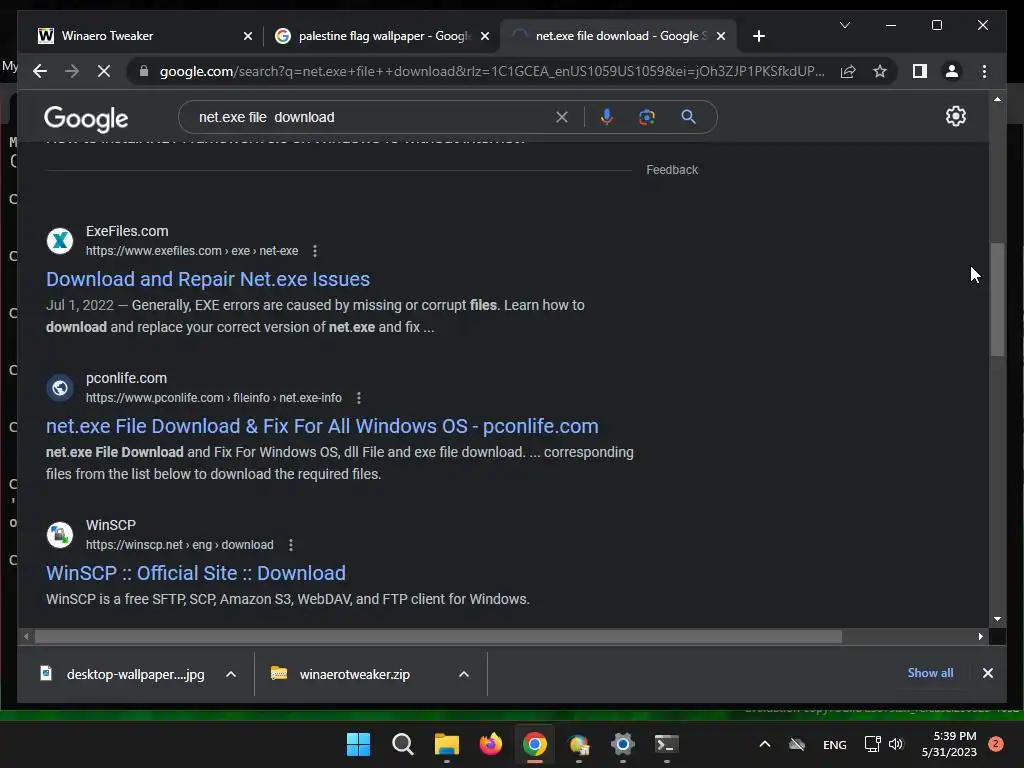Submit search with the magnifier icon

click(688, 117)
